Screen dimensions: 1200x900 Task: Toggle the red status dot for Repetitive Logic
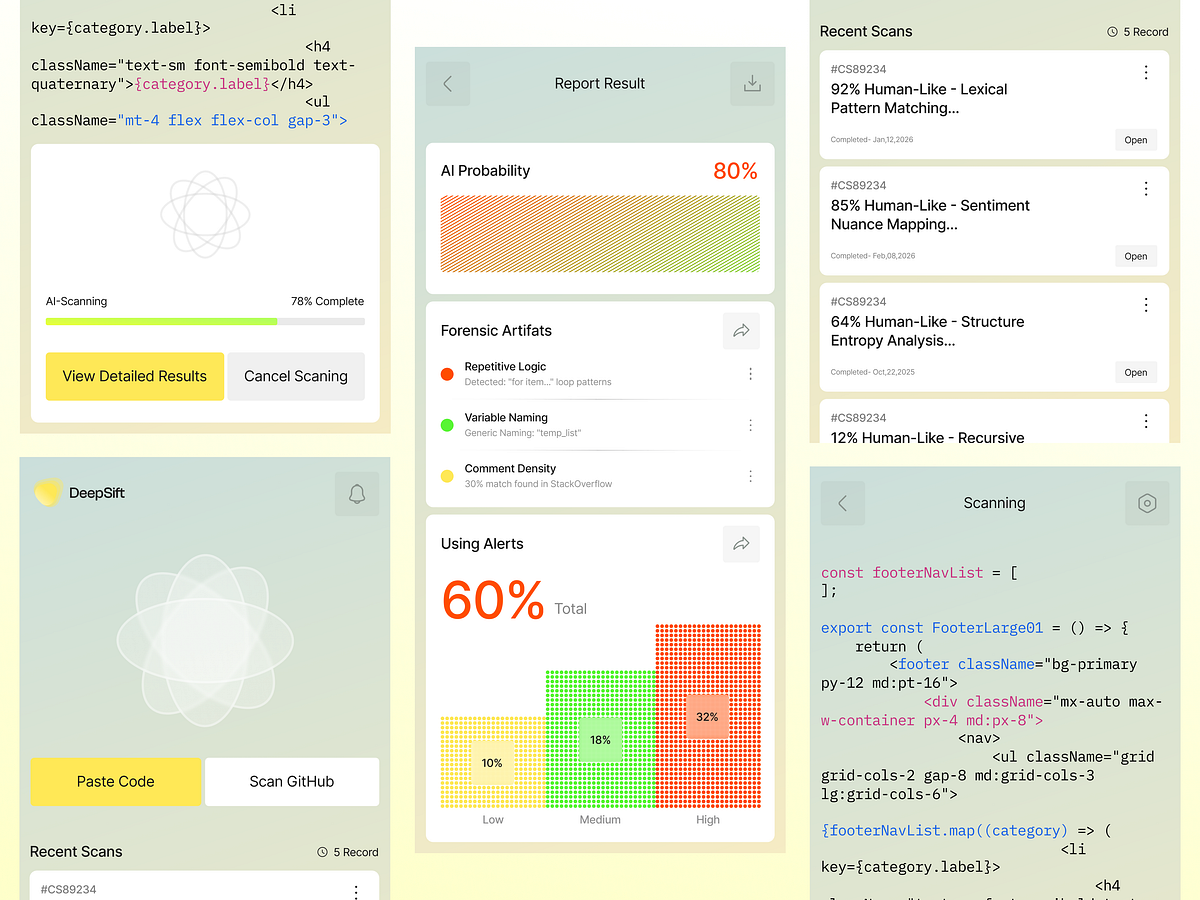(x=447, y=374)
